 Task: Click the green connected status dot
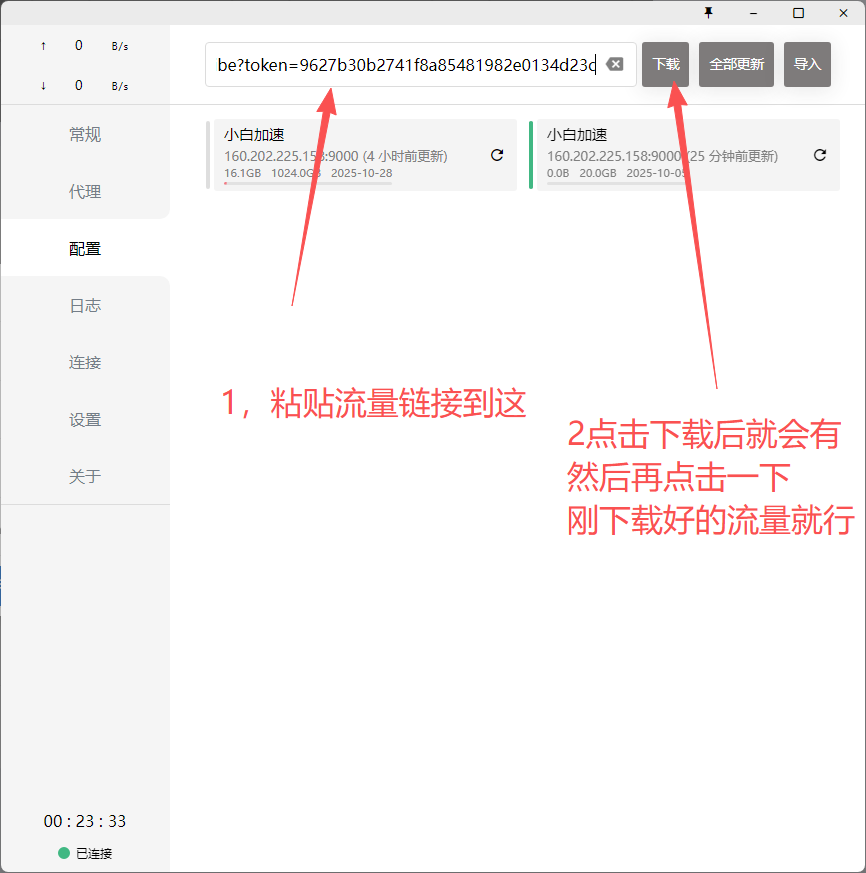64,853
